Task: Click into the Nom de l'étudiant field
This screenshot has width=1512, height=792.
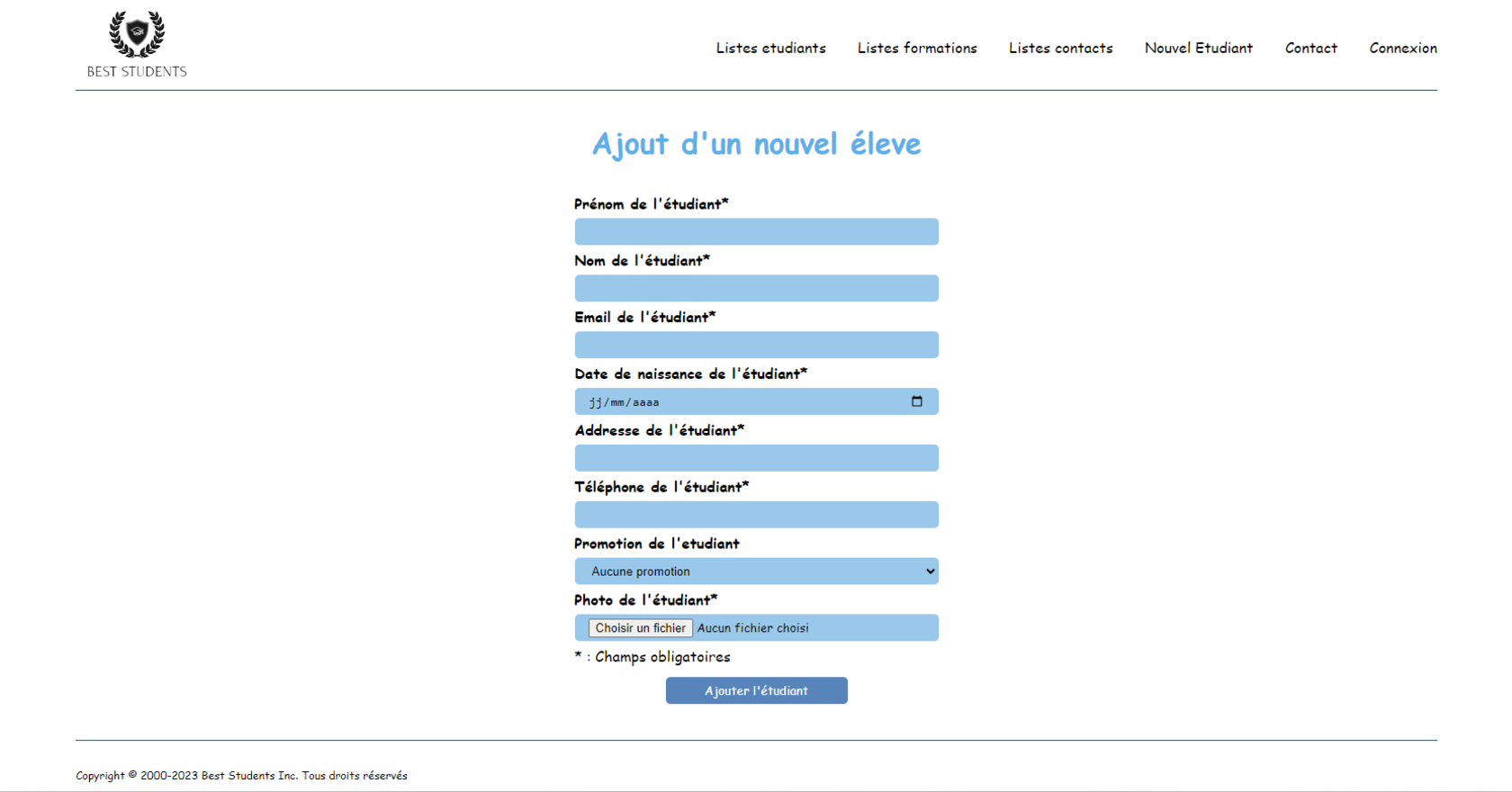Action: (x=756, y=289)
